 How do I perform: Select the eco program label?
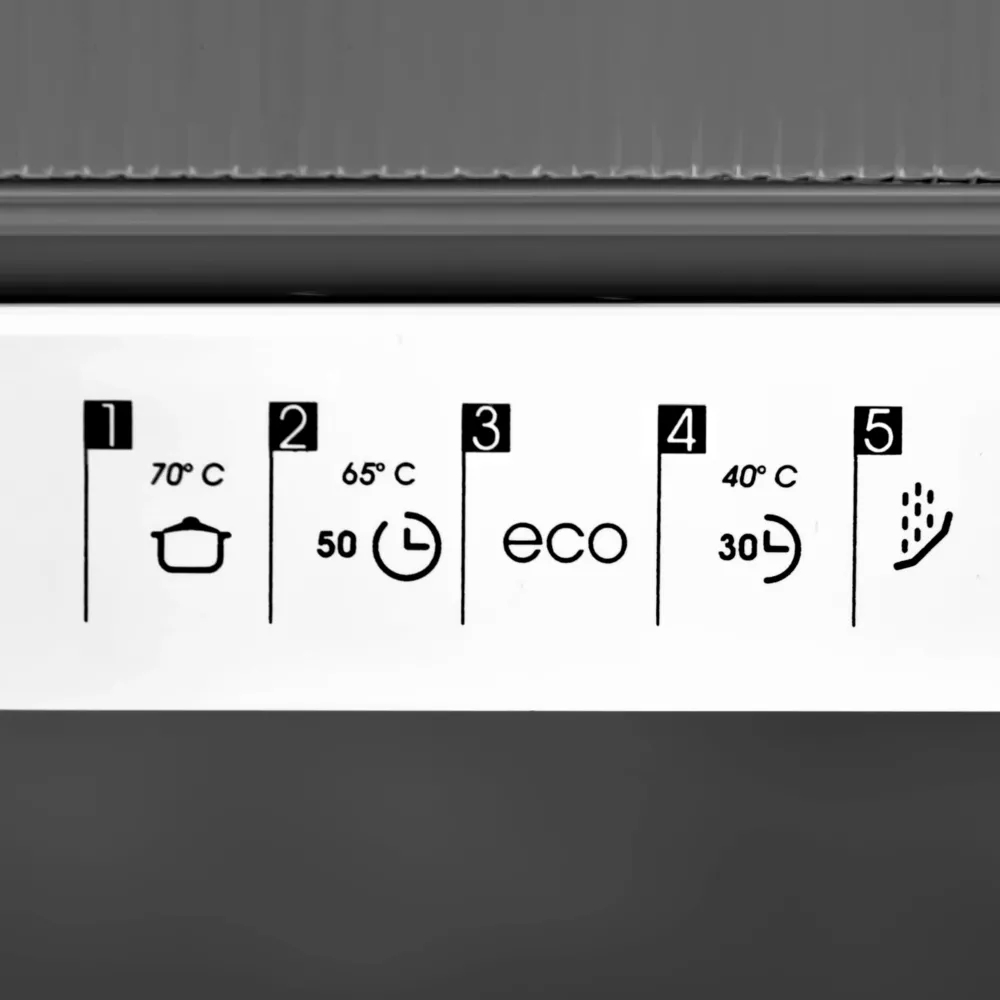click(565, 543)
